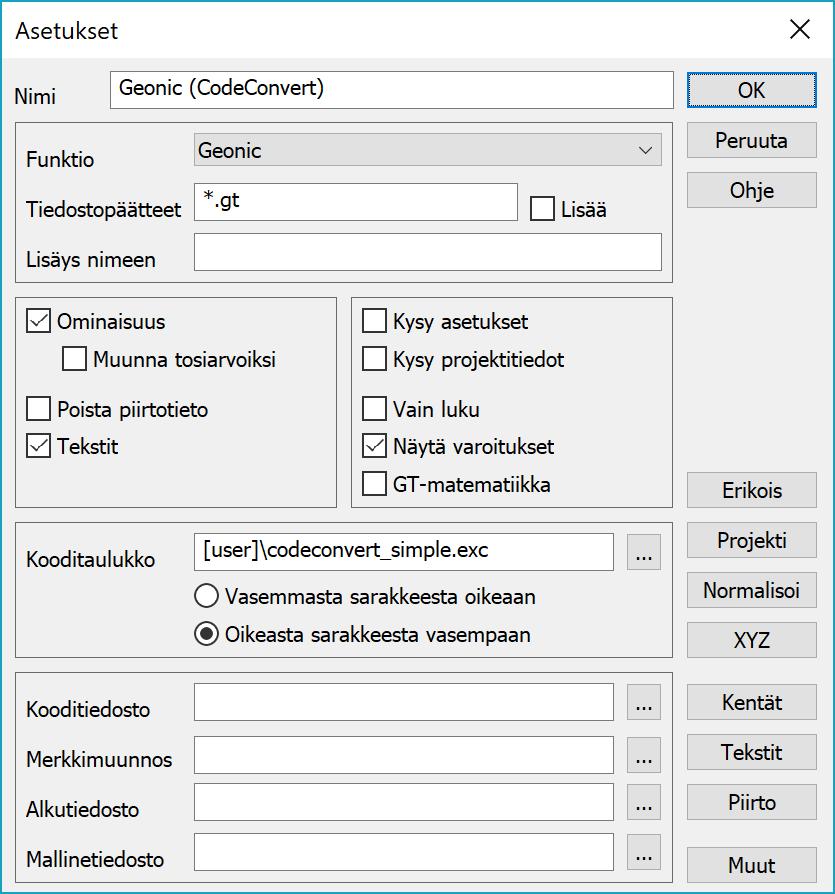Select Vasemmasta sarakkeesta oikeaan radio option
The height and width of the screenshot is (894, 835).
point(206,596)
